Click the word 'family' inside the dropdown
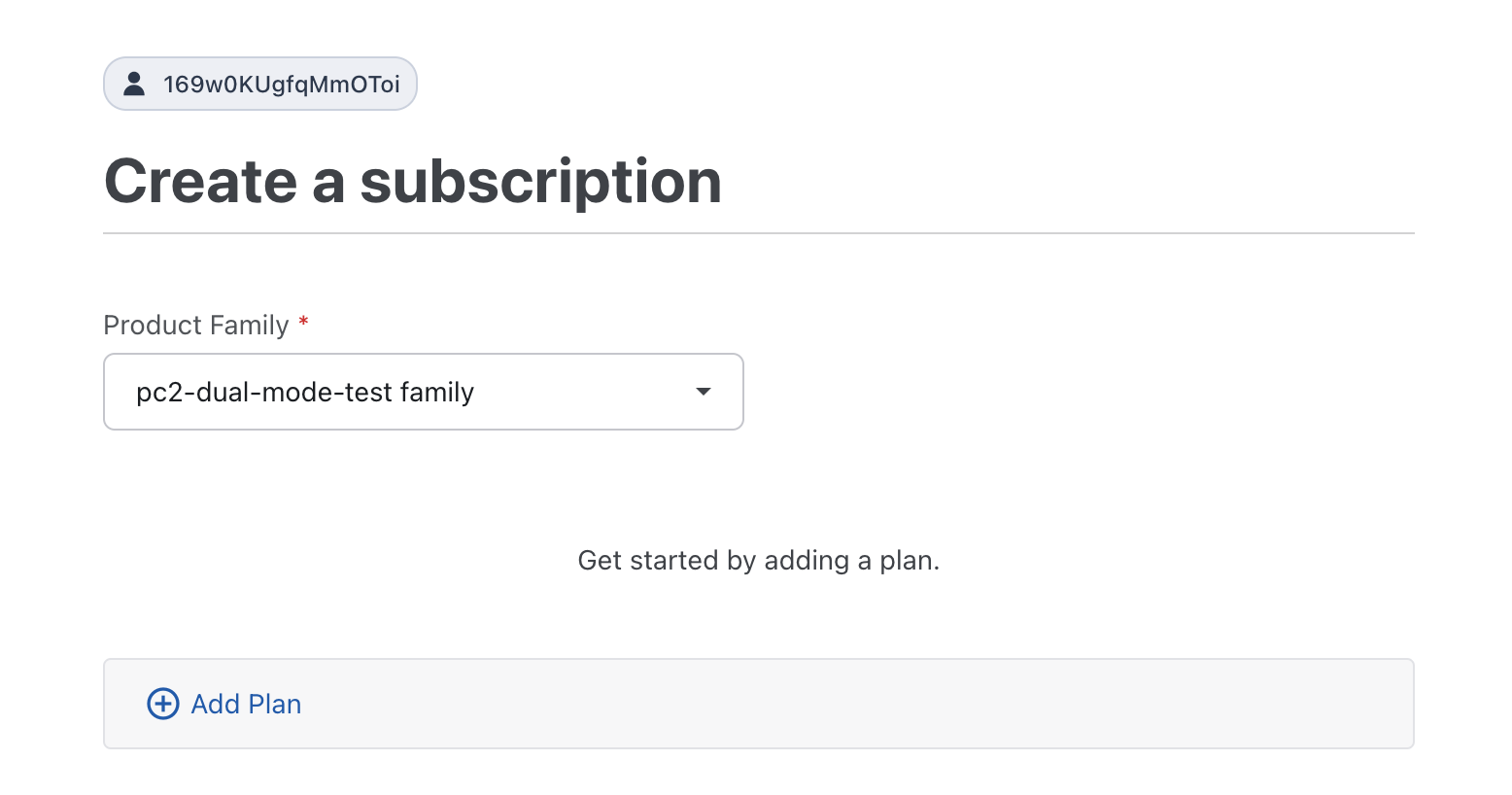 coord(436,393)
